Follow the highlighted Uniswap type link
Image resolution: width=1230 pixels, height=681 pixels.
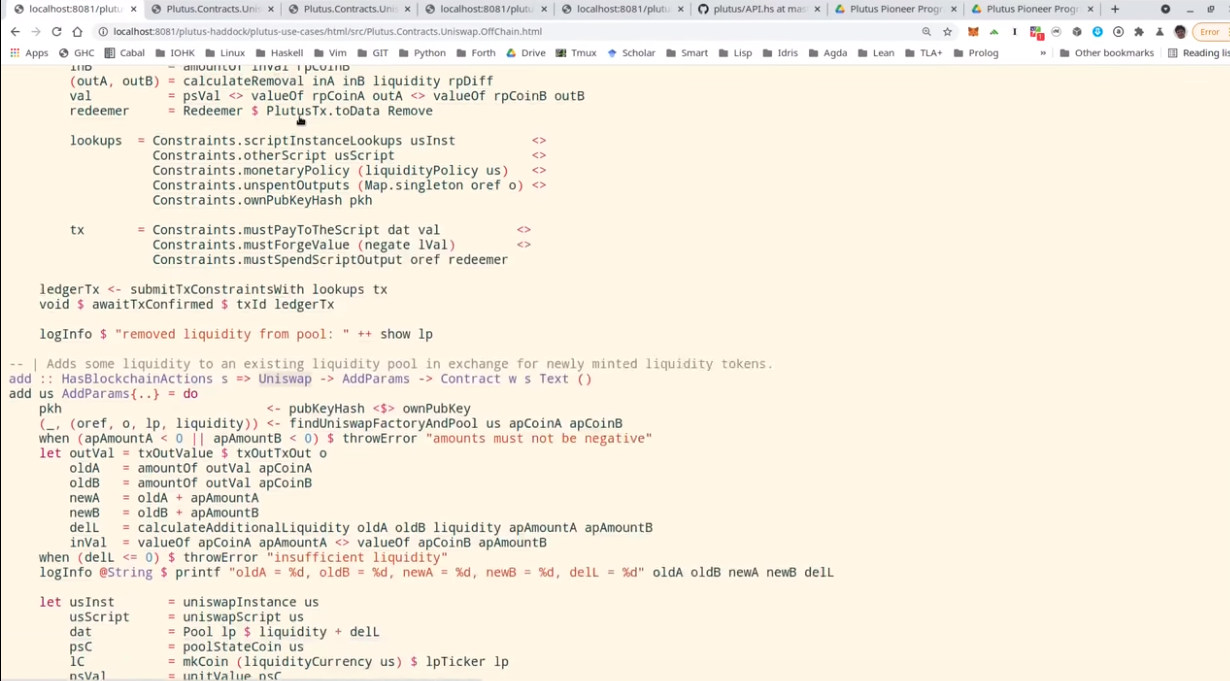click(285, 379)
